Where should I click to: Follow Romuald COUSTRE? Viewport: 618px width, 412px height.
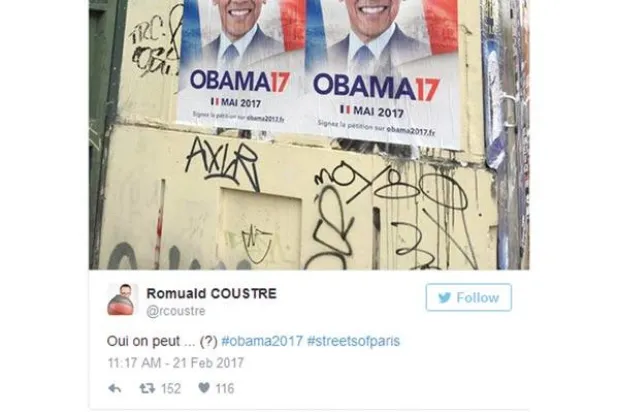click(469, 297)
